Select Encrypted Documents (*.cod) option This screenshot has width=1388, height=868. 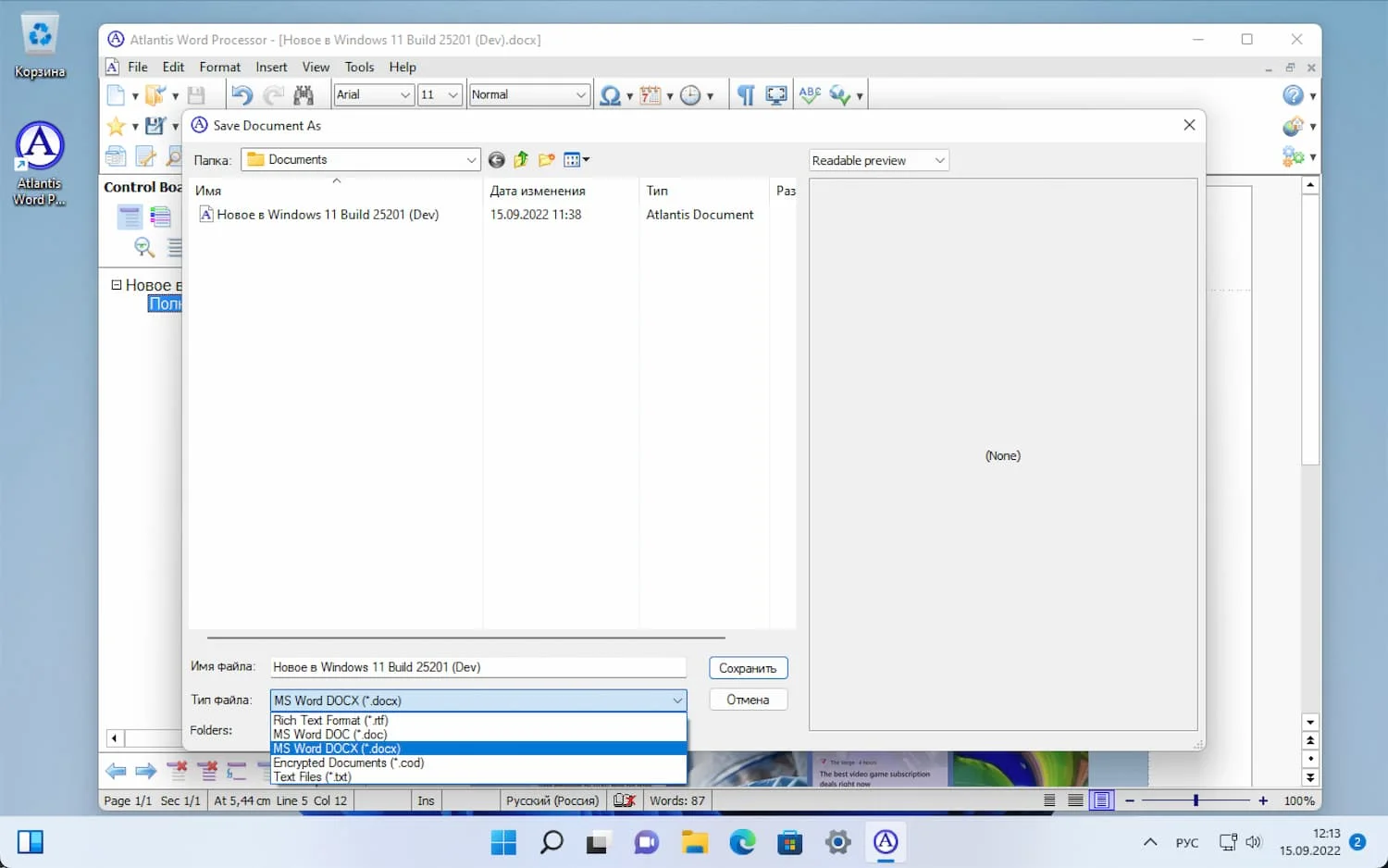point(478,763)
